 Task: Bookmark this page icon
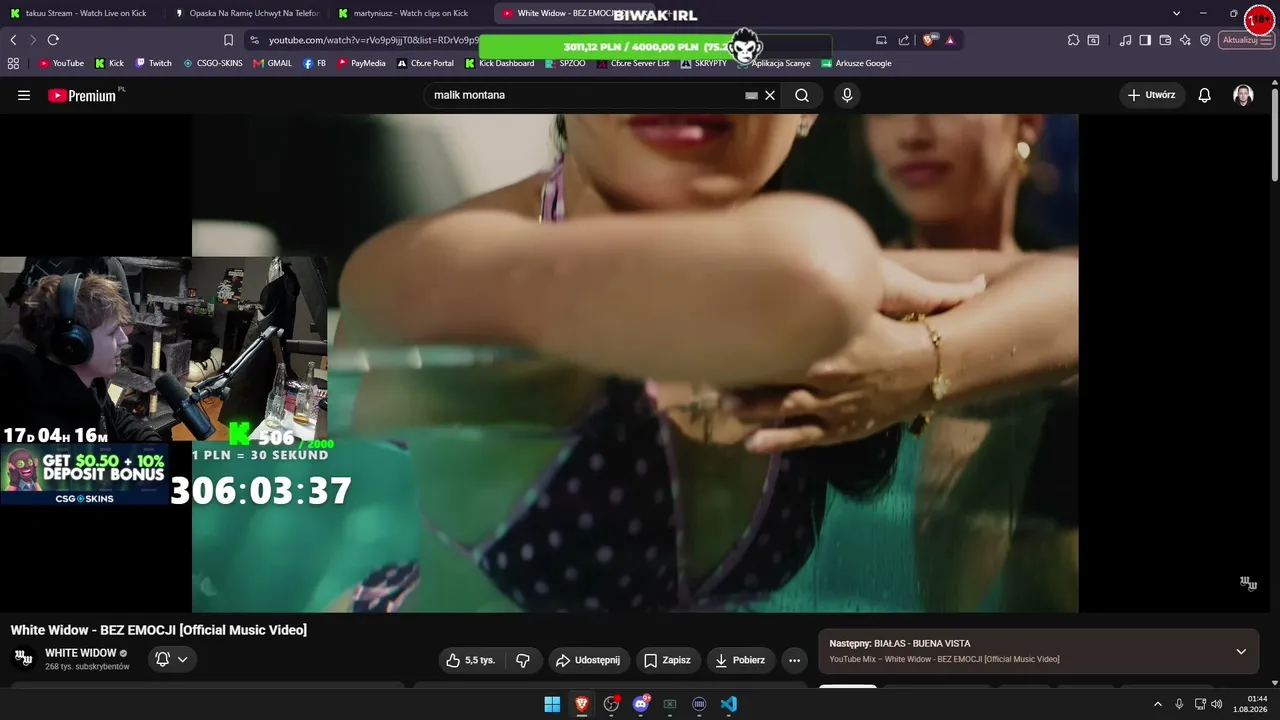tap(228, 40)
